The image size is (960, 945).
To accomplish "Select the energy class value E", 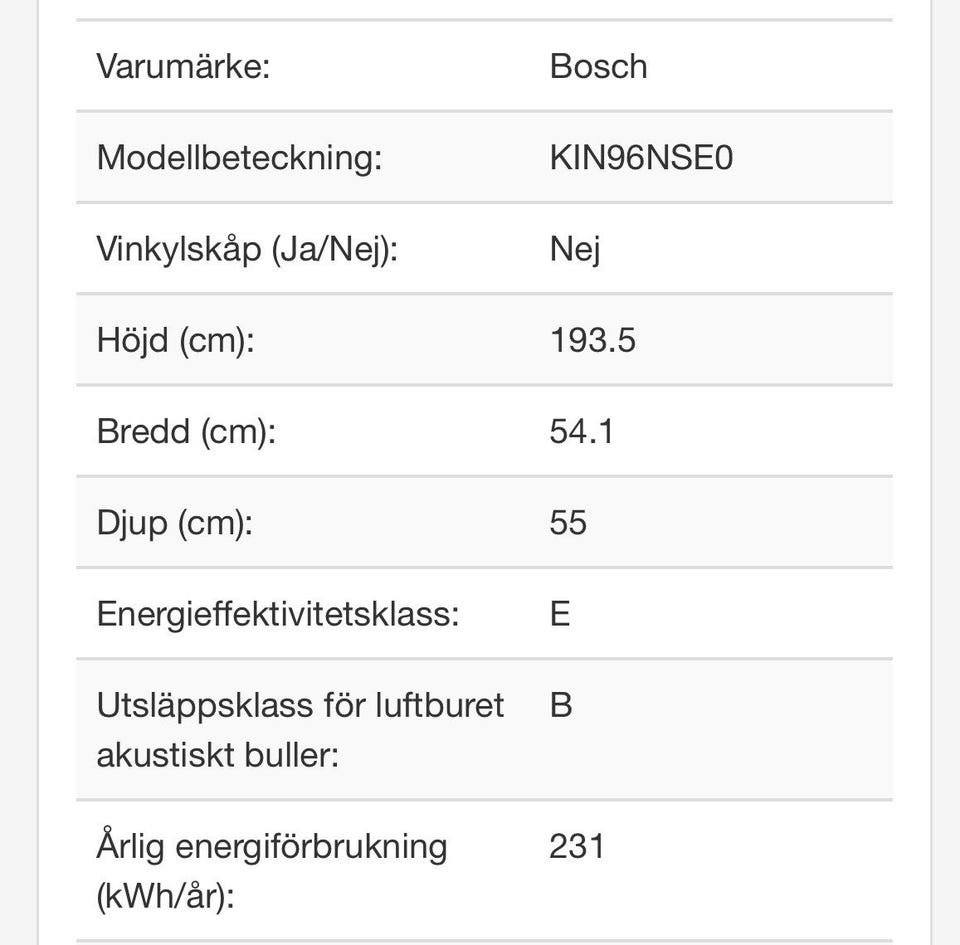I will [x=560, y=613].
